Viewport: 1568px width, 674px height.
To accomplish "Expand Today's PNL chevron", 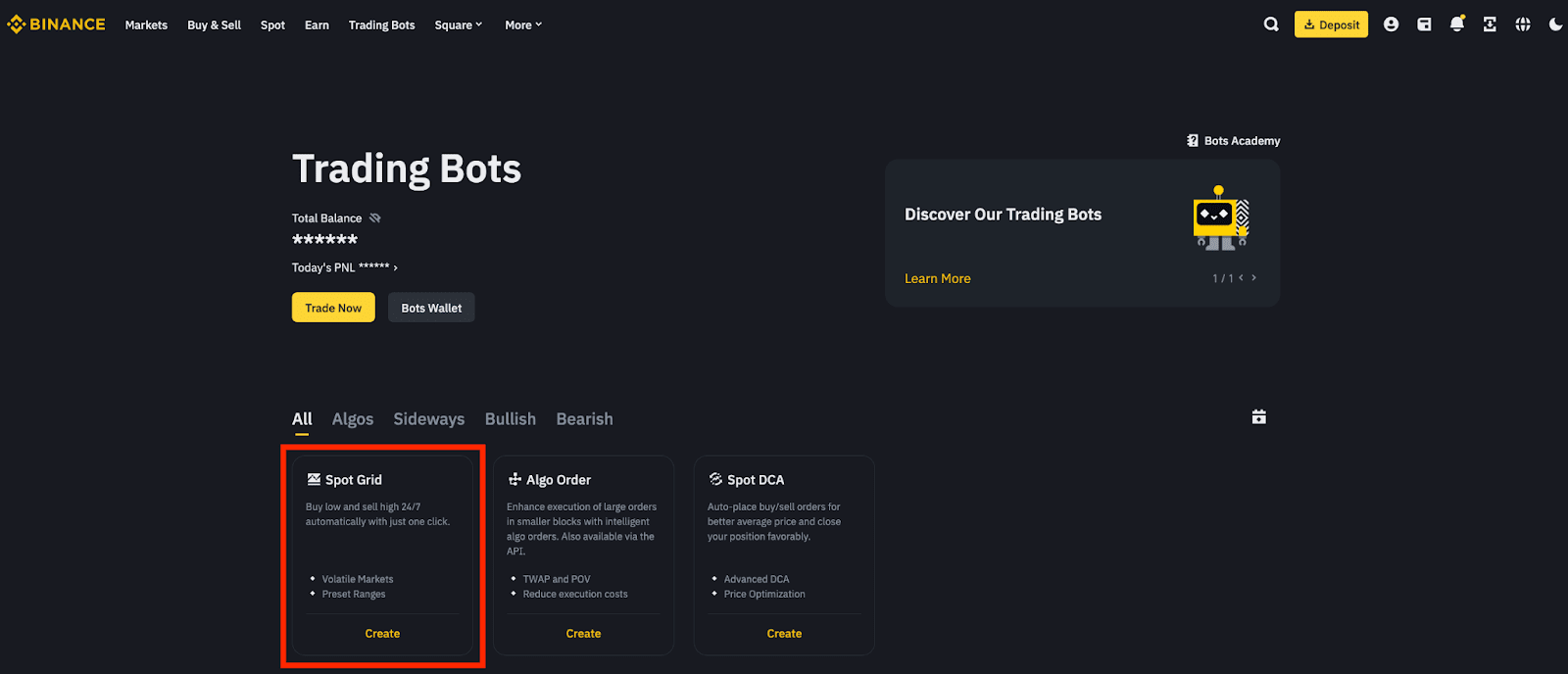I will click(x=395, y=268).
